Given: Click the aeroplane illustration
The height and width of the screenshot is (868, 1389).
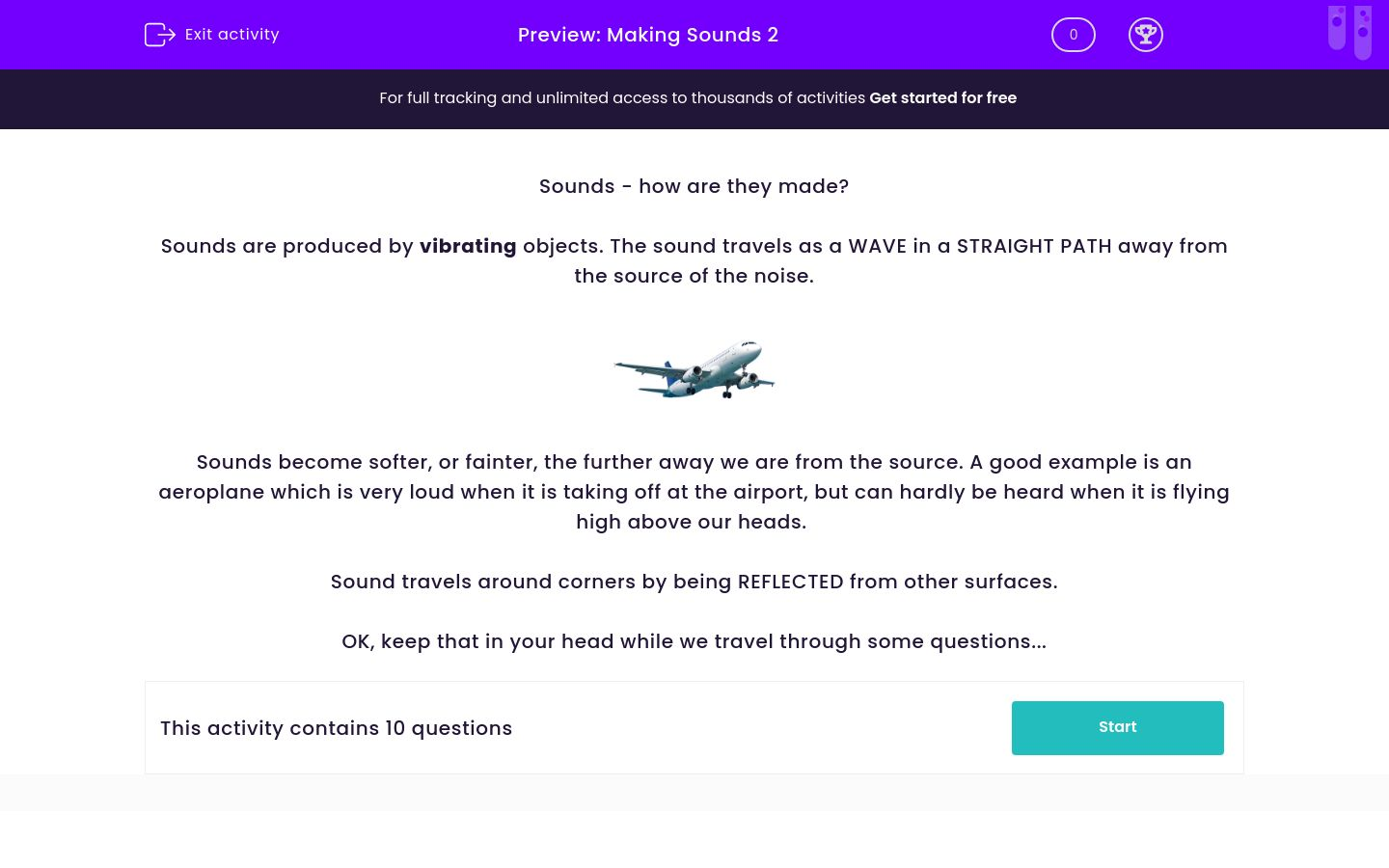Looking at the screenshot, I should point(694,370).
